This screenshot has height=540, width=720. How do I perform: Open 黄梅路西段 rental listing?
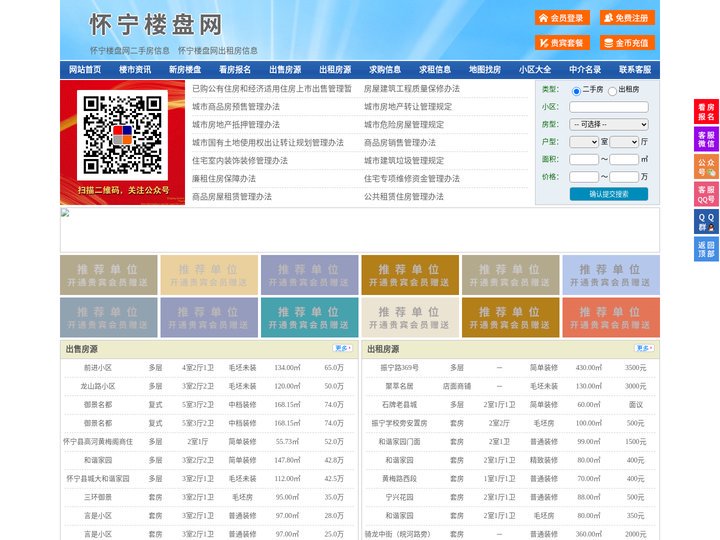tap(399, 478)
